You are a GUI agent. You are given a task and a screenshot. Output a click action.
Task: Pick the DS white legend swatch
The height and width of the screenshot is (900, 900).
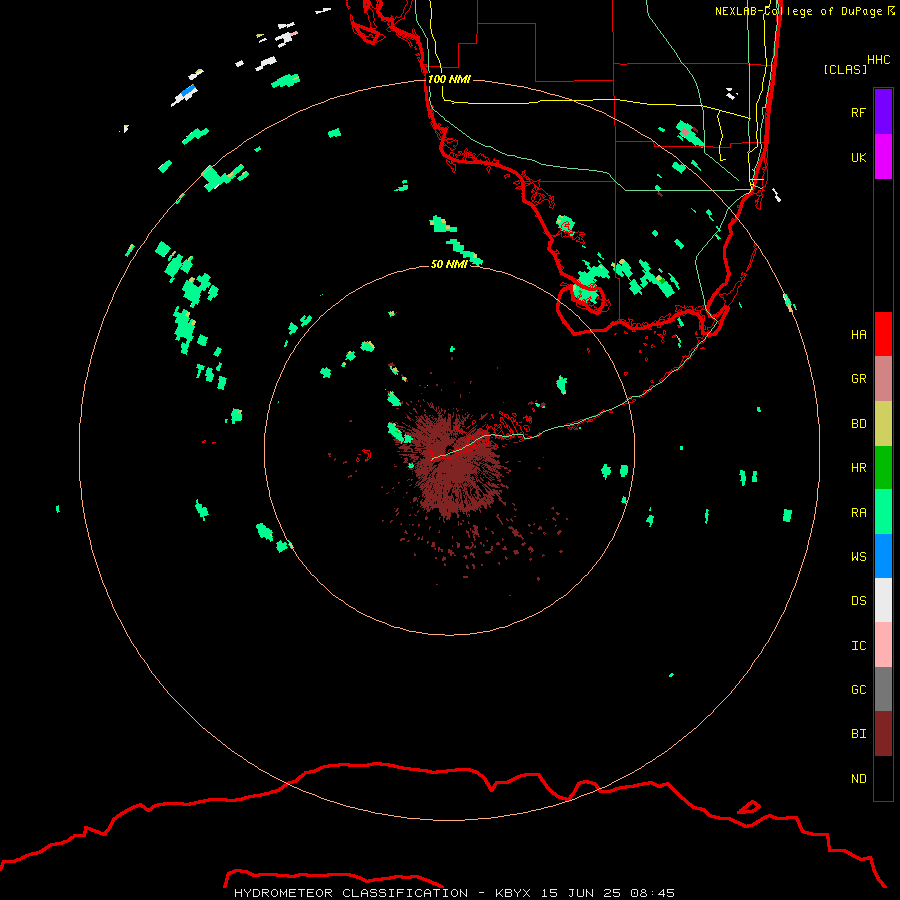(x=883, y=600)
